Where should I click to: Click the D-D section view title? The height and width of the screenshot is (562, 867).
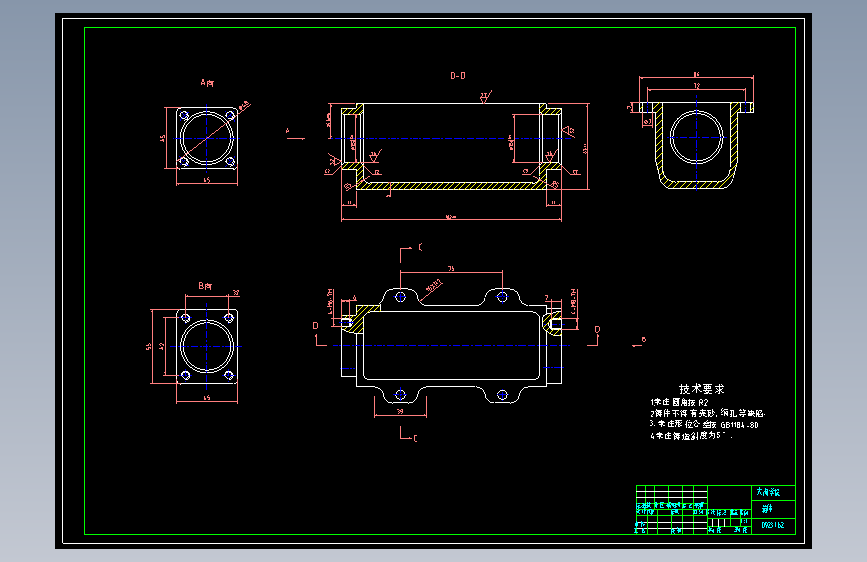tap(458, 76)
